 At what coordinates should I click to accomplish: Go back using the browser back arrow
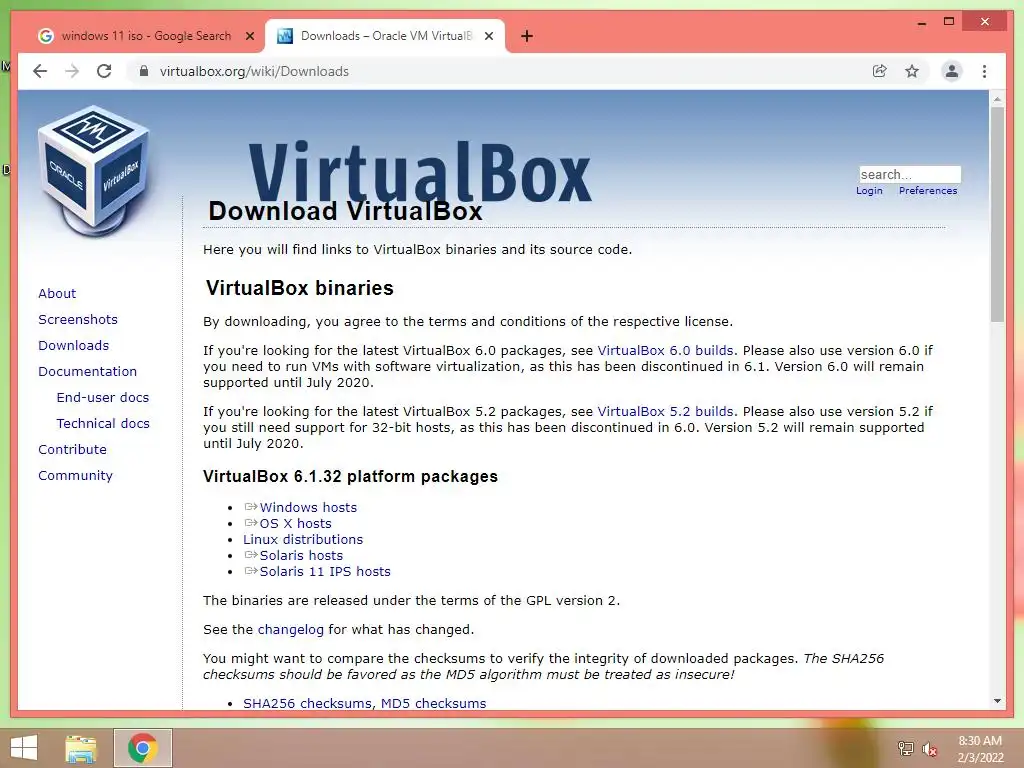coord(40,71)
